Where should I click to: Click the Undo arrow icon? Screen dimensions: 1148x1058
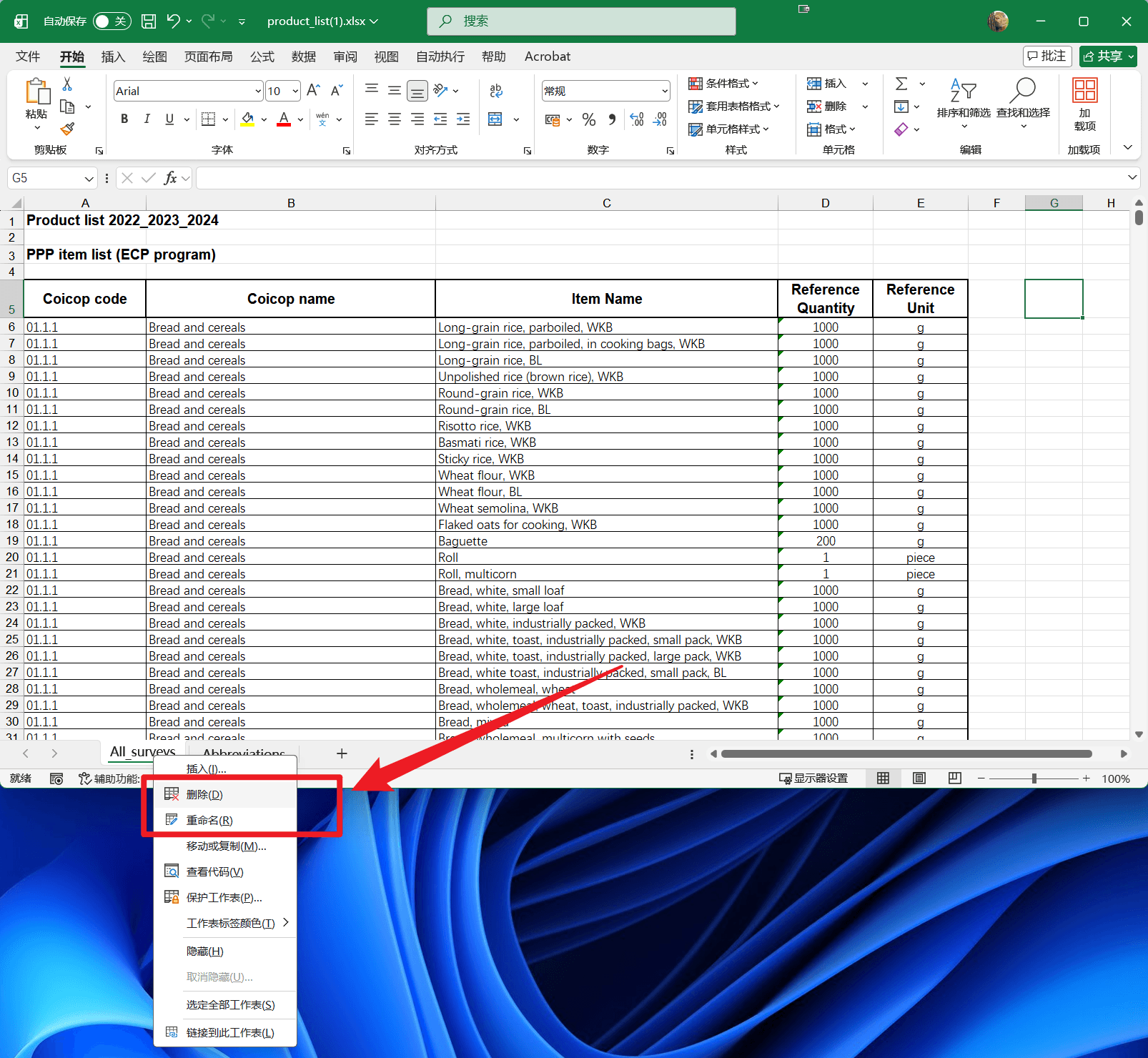(x=173, y=21)
